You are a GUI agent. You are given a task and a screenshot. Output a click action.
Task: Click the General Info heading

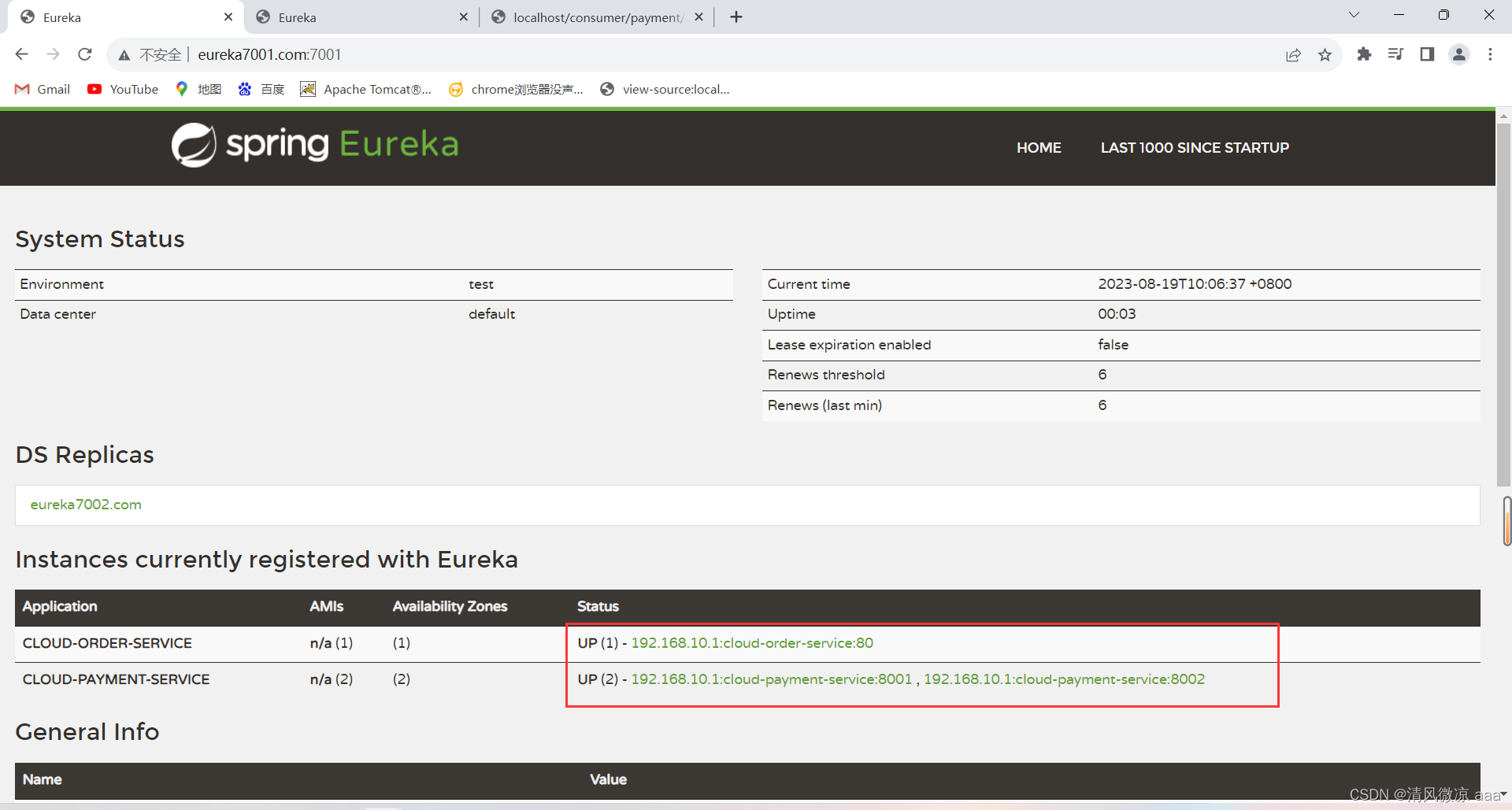pos(87,732)
